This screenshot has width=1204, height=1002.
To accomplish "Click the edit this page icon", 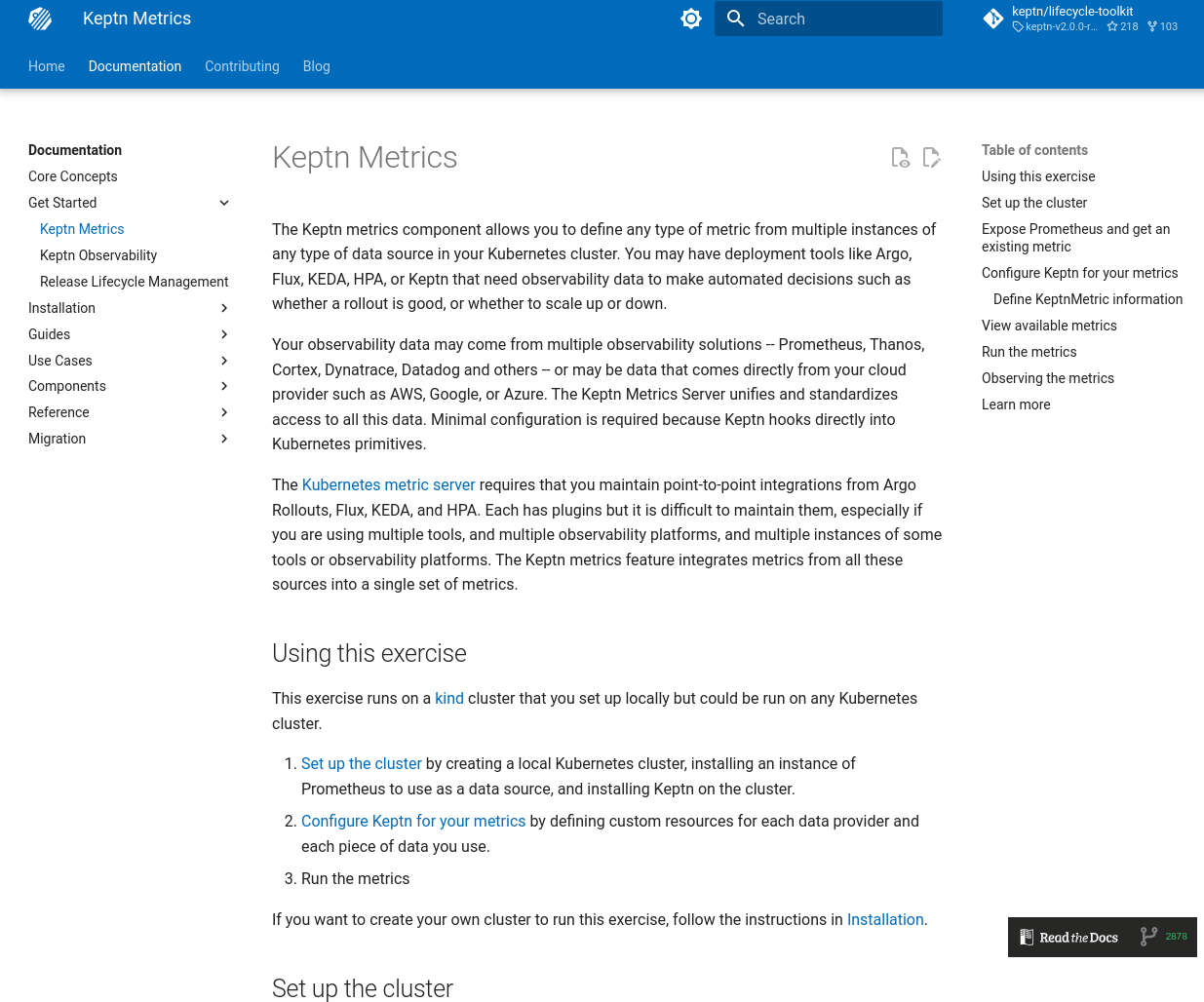I will [x=931, y=158].
